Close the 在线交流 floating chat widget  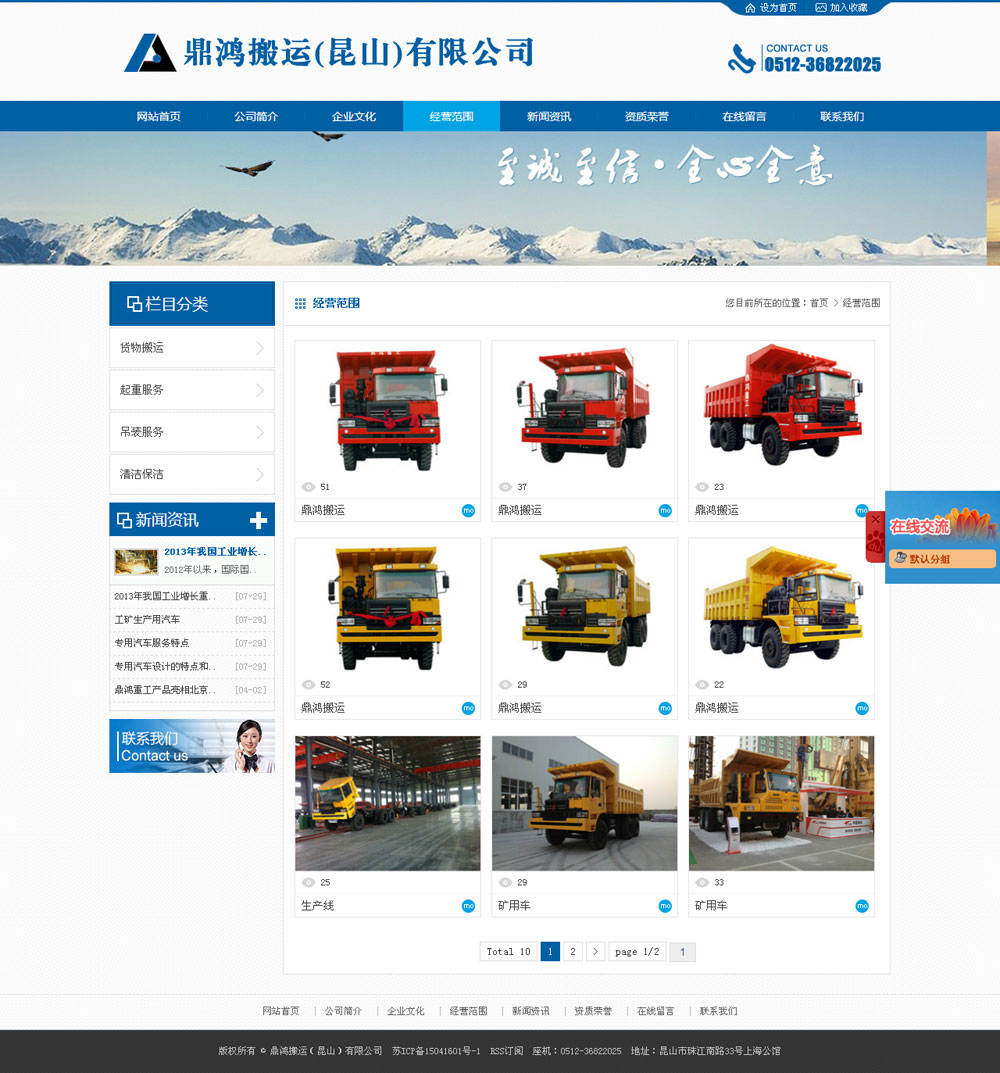coord(875,520)
